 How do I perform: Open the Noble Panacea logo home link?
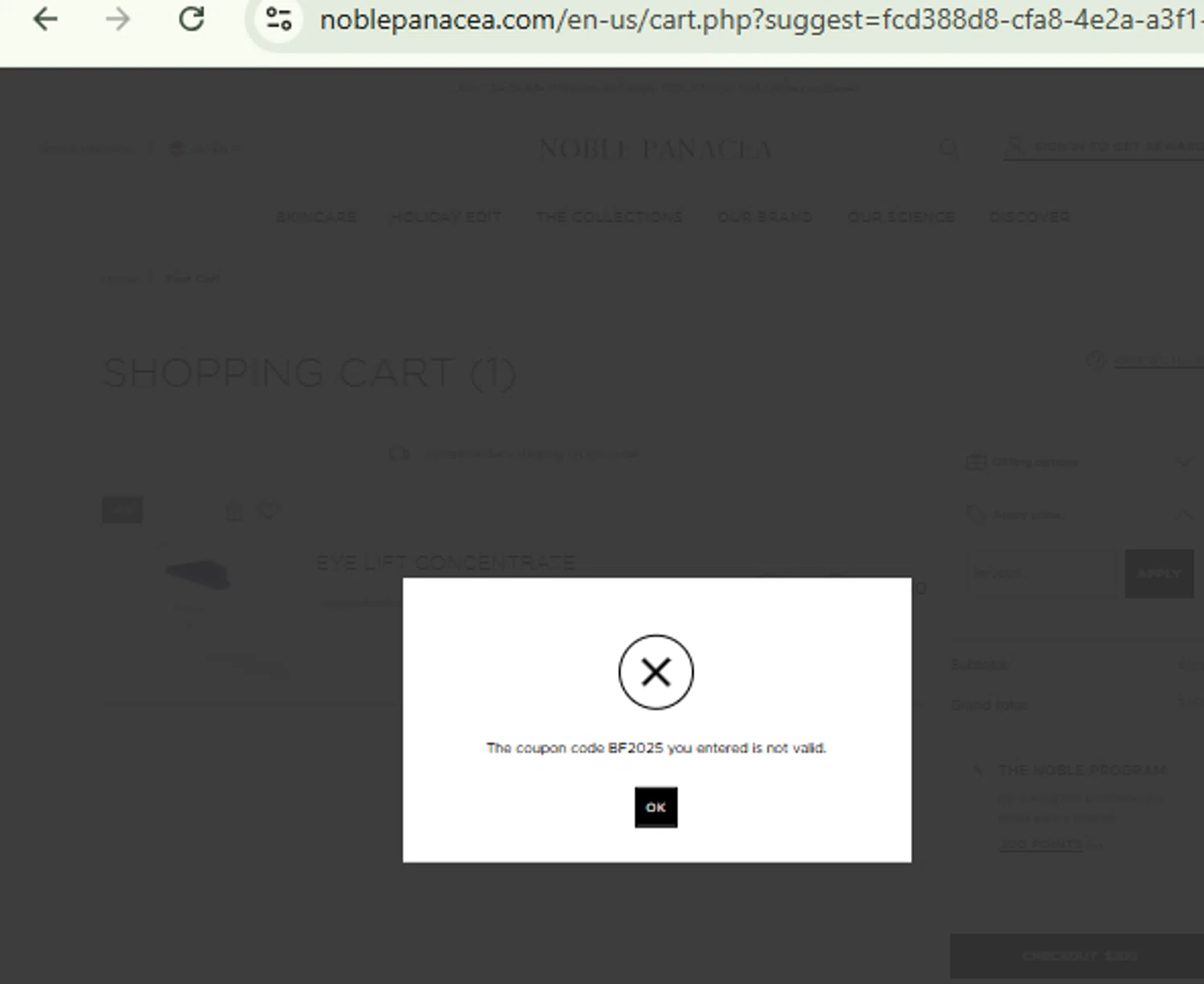[x=656, y=149]
